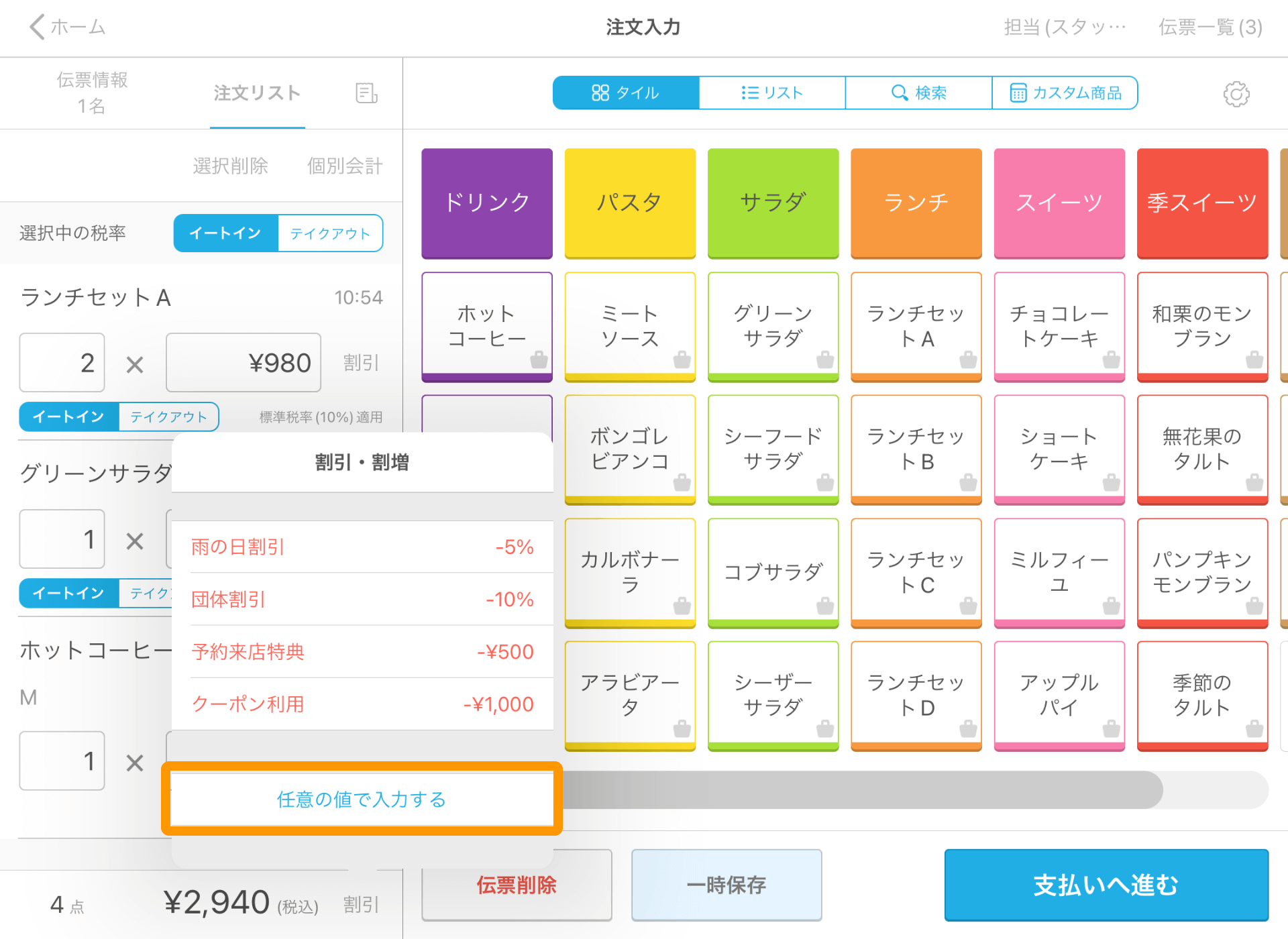Screen dimensions: 1288x939
Task: Tap bag icon on ホットコーヒー tile
Action: tap(538, 360)
